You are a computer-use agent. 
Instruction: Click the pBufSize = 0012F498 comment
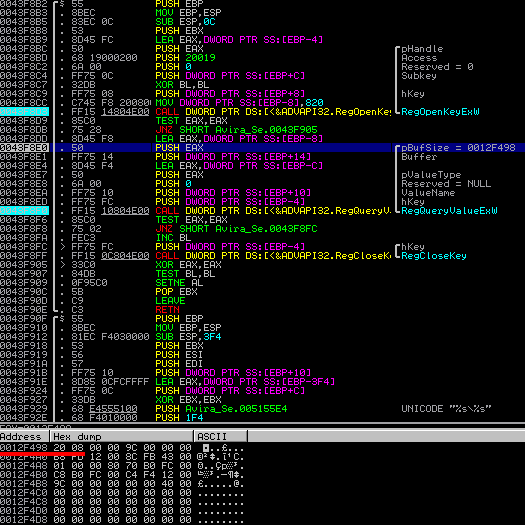(x=458, y=148)
